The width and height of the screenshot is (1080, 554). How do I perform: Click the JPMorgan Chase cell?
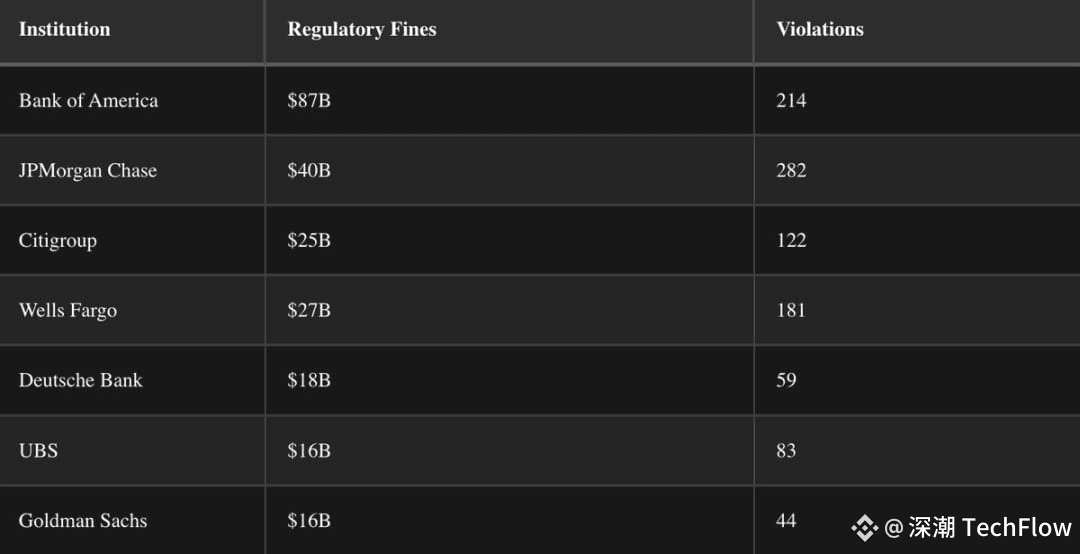(x=87, y=171)
